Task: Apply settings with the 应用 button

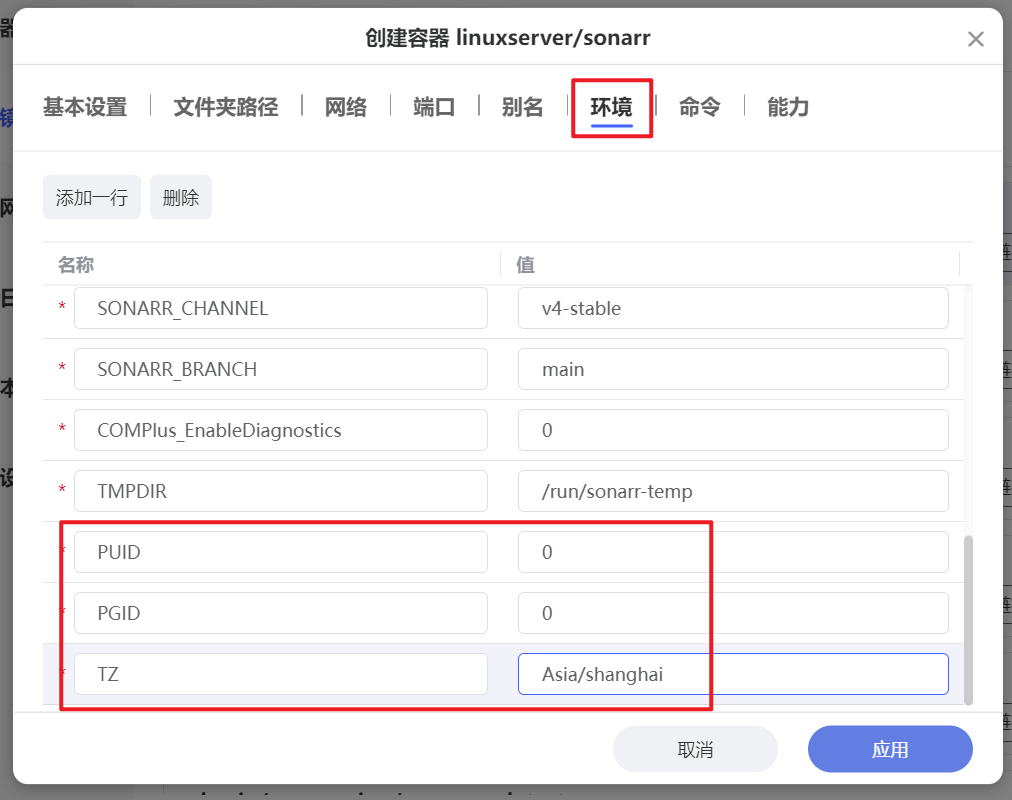Action: (x=890, y=749)
